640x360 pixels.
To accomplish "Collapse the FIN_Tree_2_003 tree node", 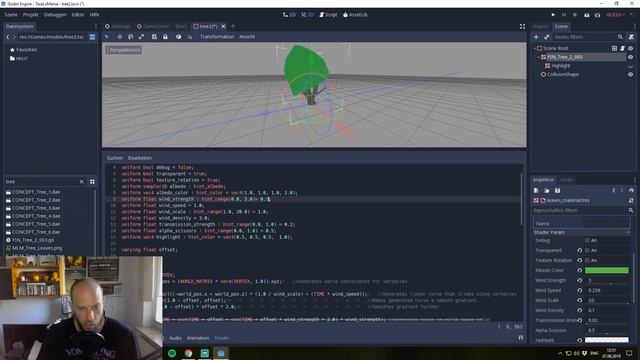I will pyautogui.click(x=539, y=57).
